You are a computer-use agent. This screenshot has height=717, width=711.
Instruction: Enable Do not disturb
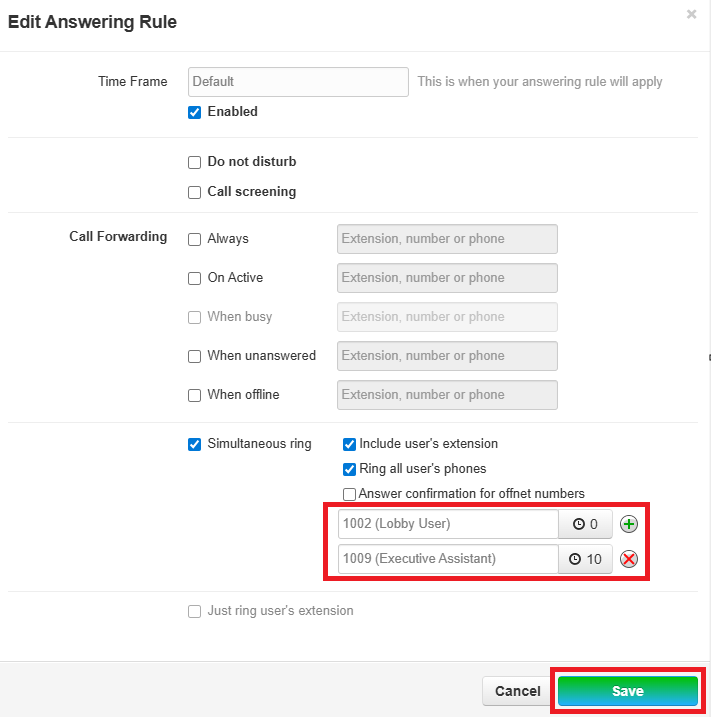coord(195,162)
